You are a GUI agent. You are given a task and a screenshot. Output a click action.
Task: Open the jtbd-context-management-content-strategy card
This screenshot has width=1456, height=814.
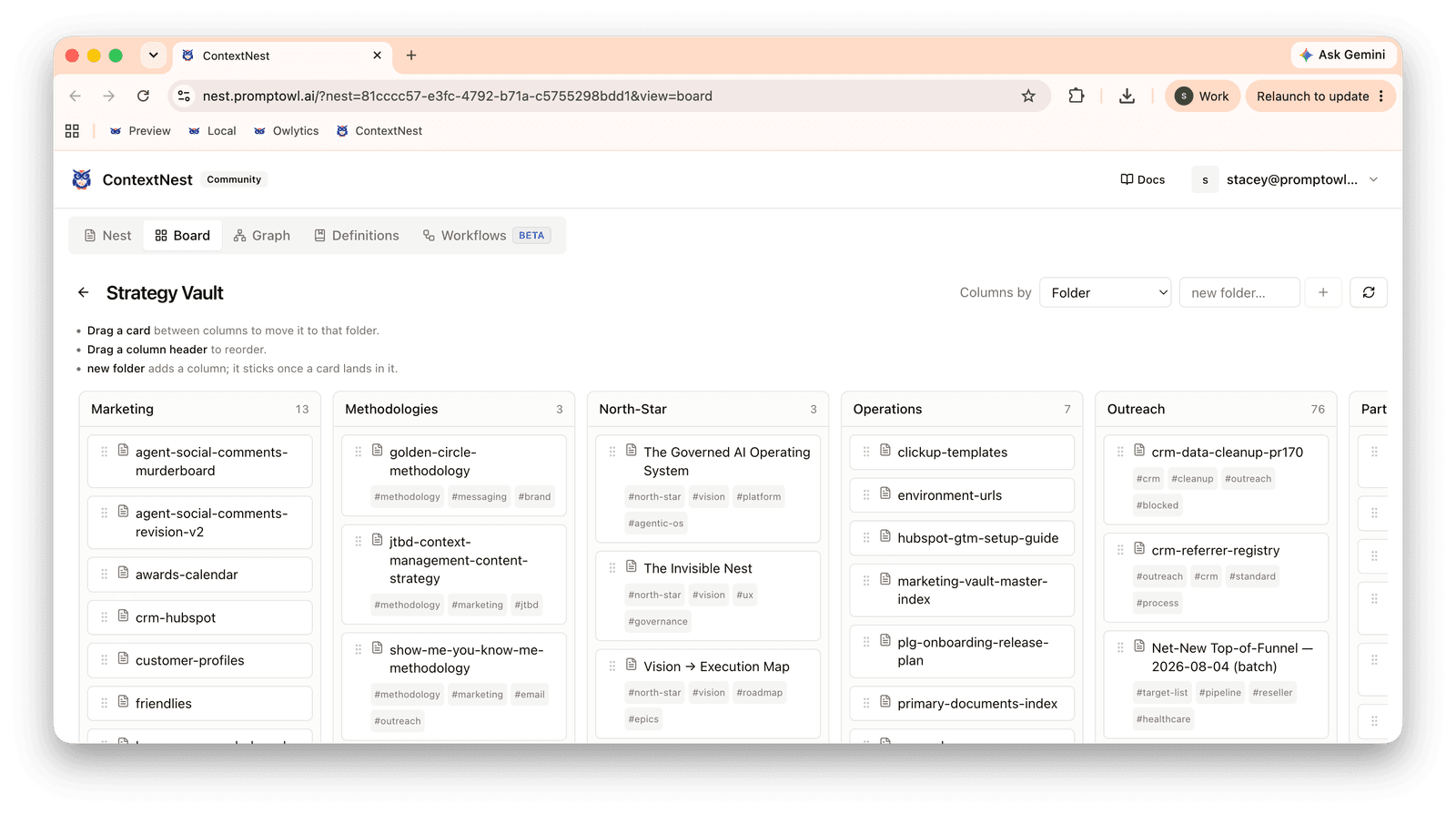pos(454,574)
